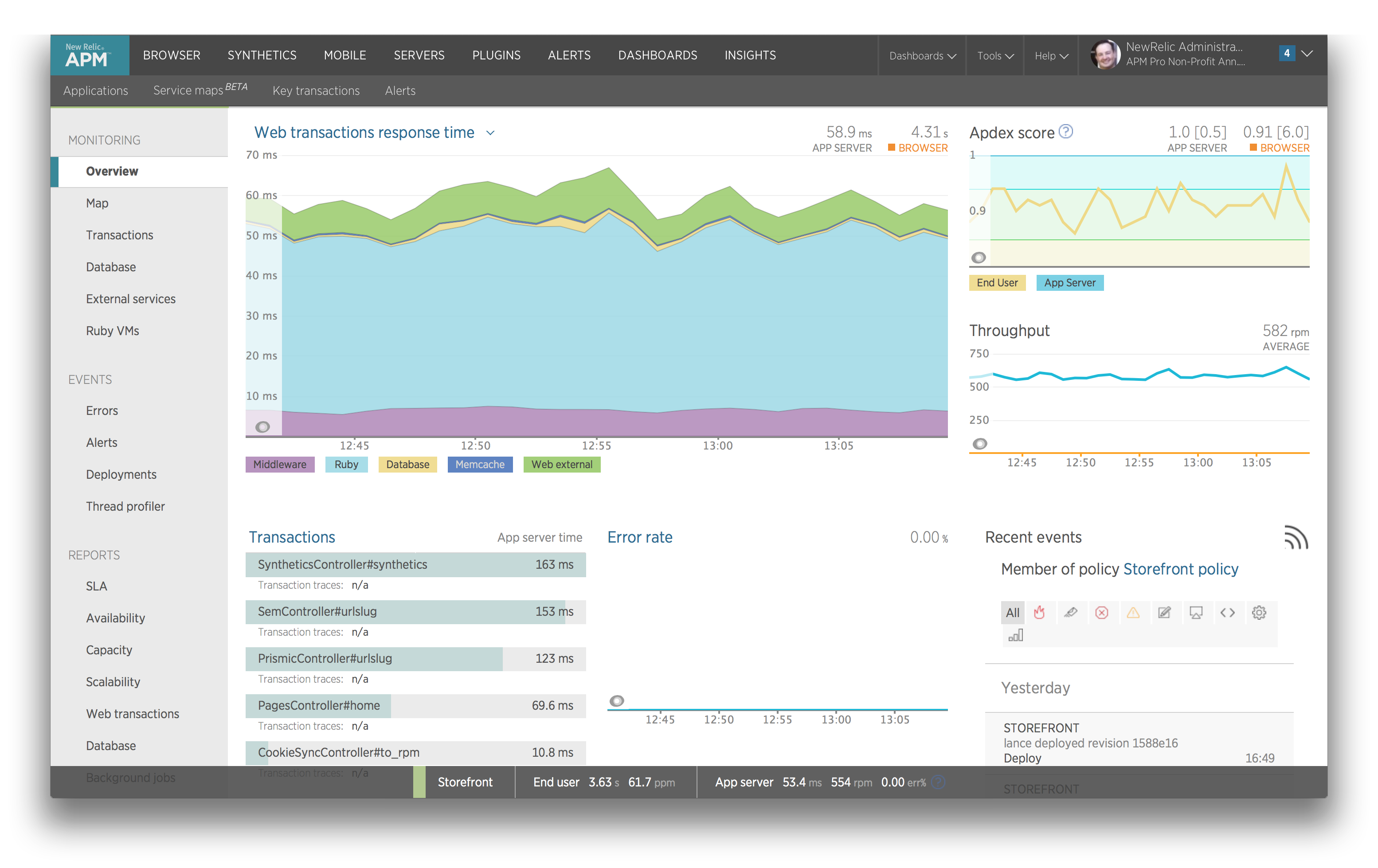Open the ALERTS product tab
This screenshot has width=1378, height=868.
(x=569, y=55)
